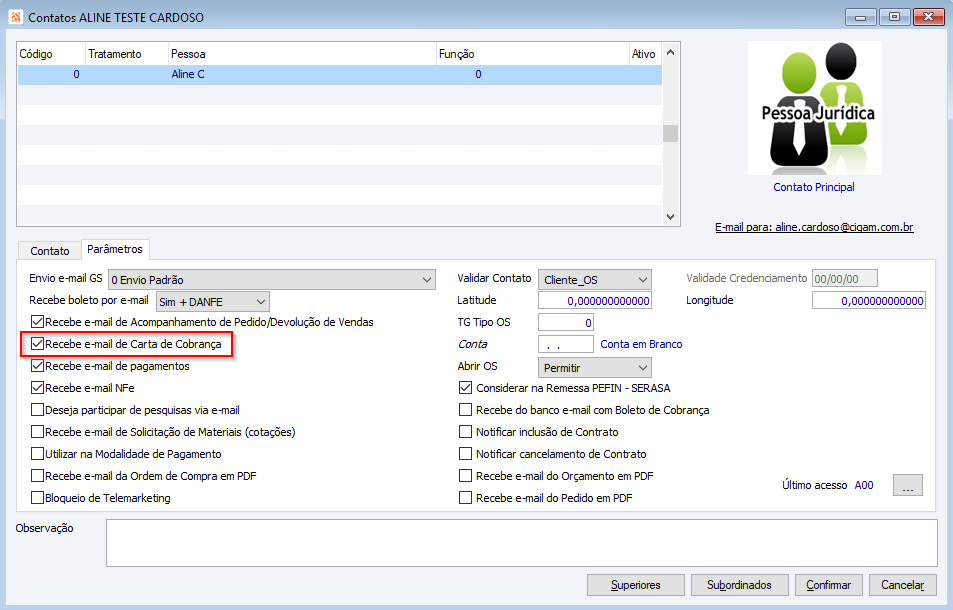Click the Subordinados button
This screenshot has height=610, width=953.
pos(740,585)
